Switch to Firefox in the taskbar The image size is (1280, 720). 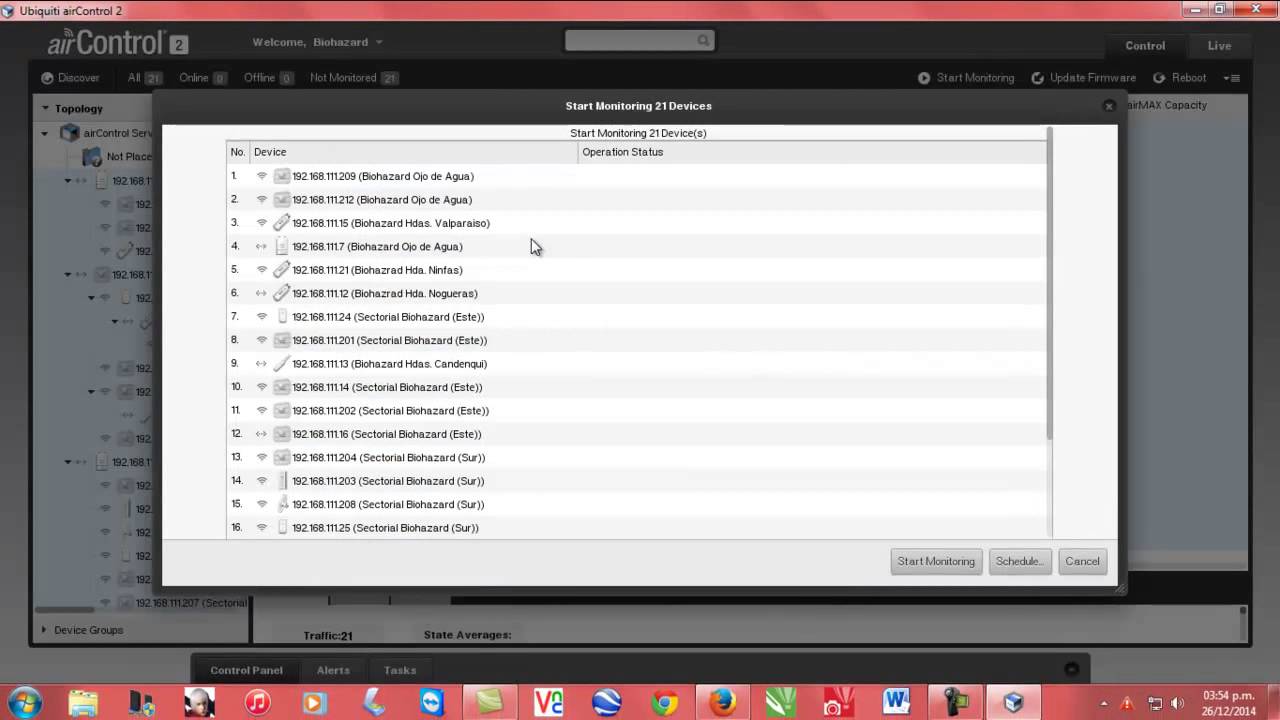coord(723,703)
